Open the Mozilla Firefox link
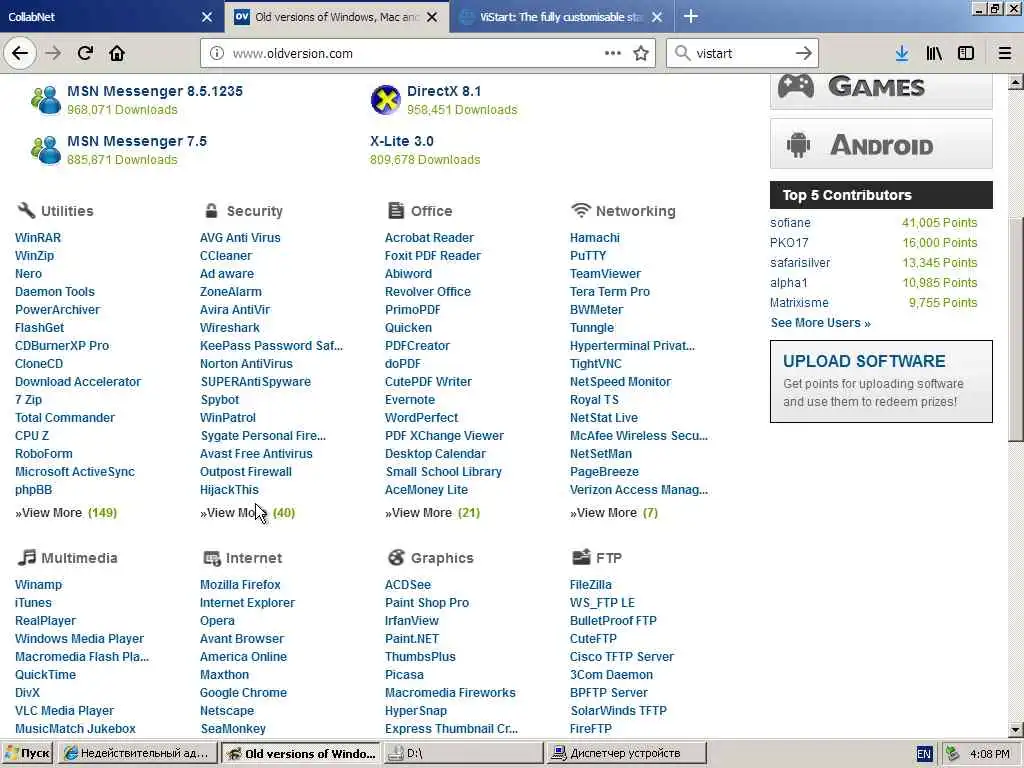Viewport: 1024px width, 768px height. (240, 584)
